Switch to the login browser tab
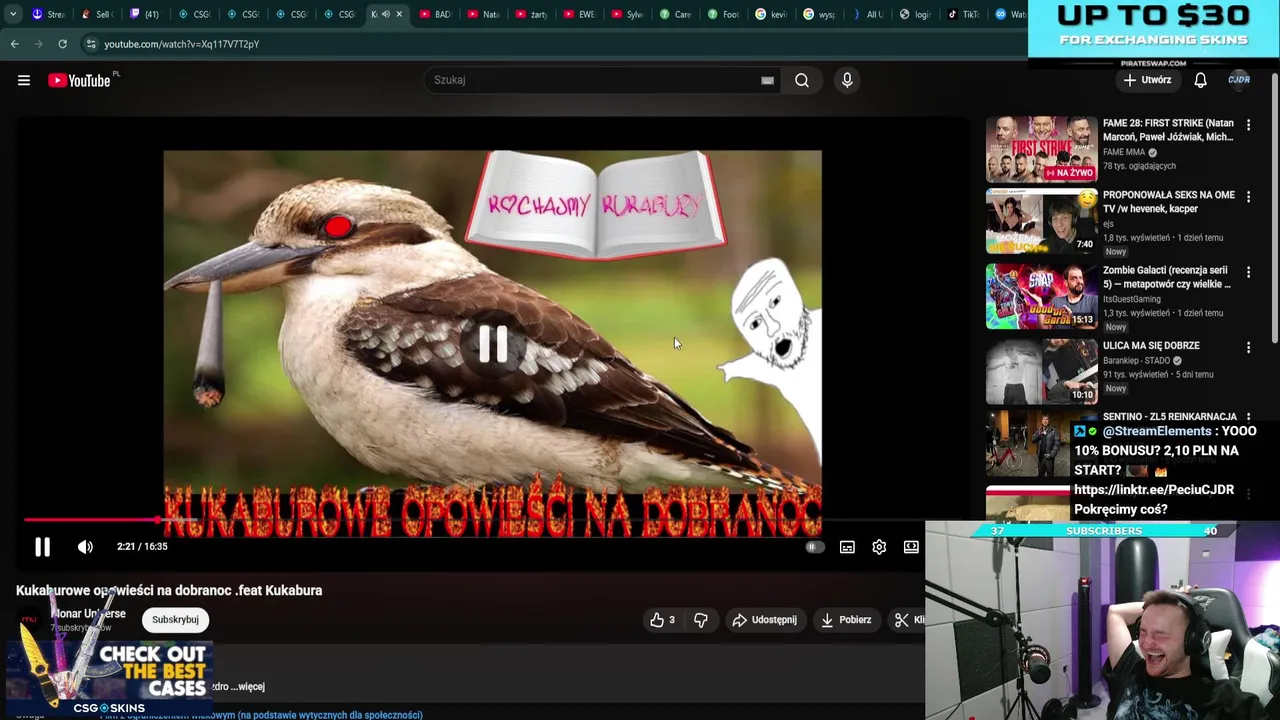The width and height of the screenshot is (1280, 720). coord(915,14)
